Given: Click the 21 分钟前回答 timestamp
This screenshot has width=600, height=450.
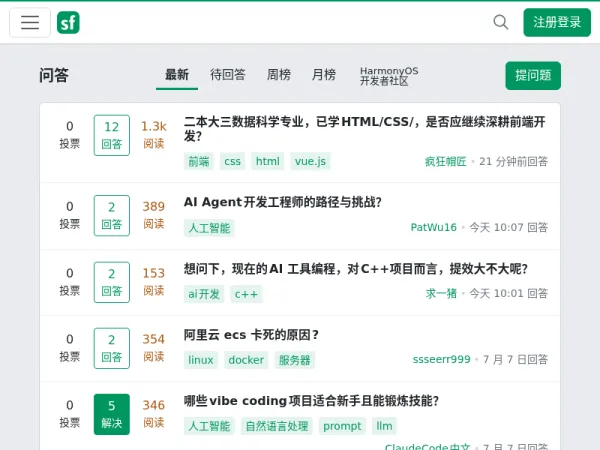Looking at the screenshot, I should click(514, 161).
